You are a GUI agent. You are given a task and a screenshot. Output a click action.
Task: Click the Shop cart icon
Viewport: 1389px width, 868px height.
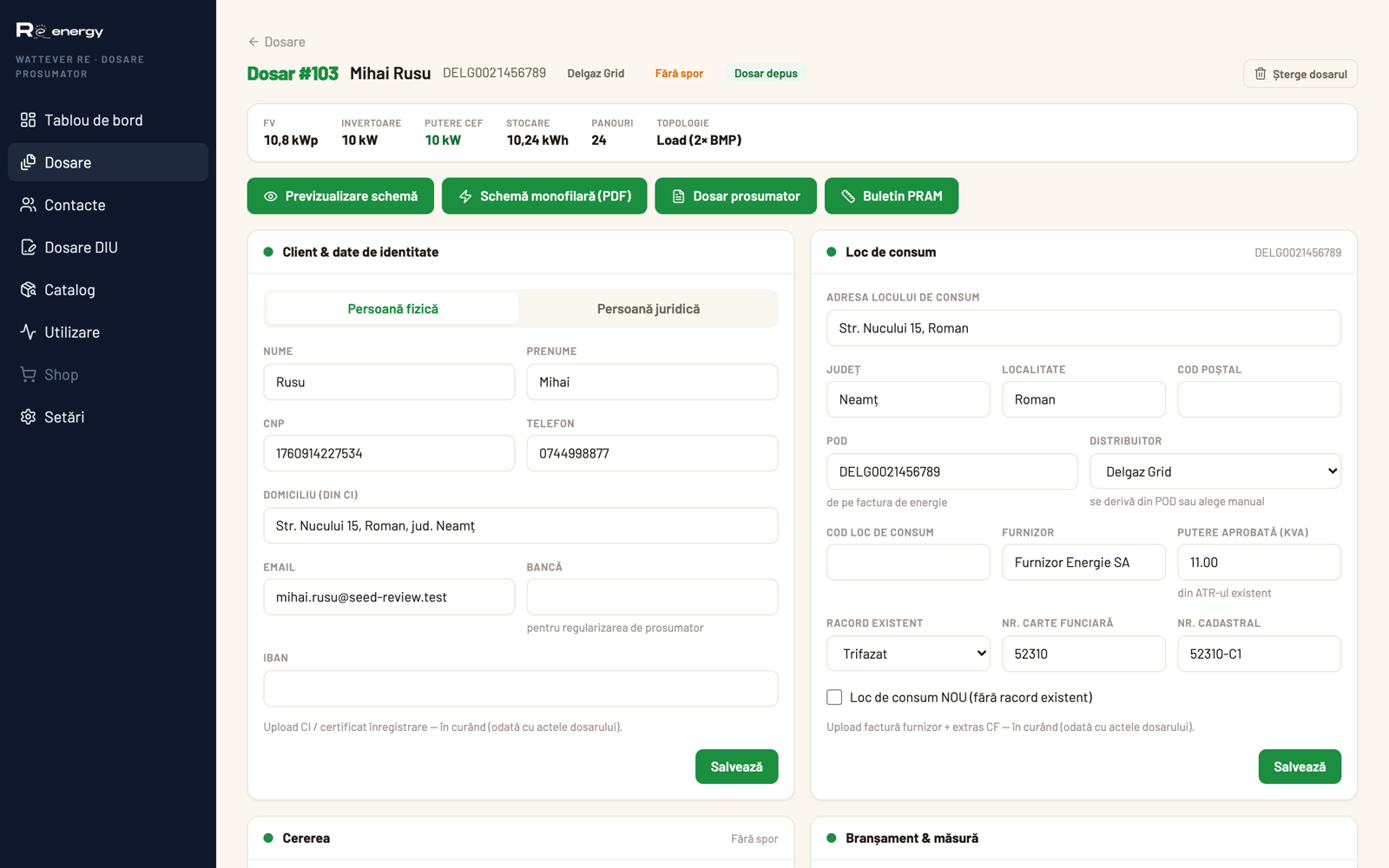click(x=28, y=375)
